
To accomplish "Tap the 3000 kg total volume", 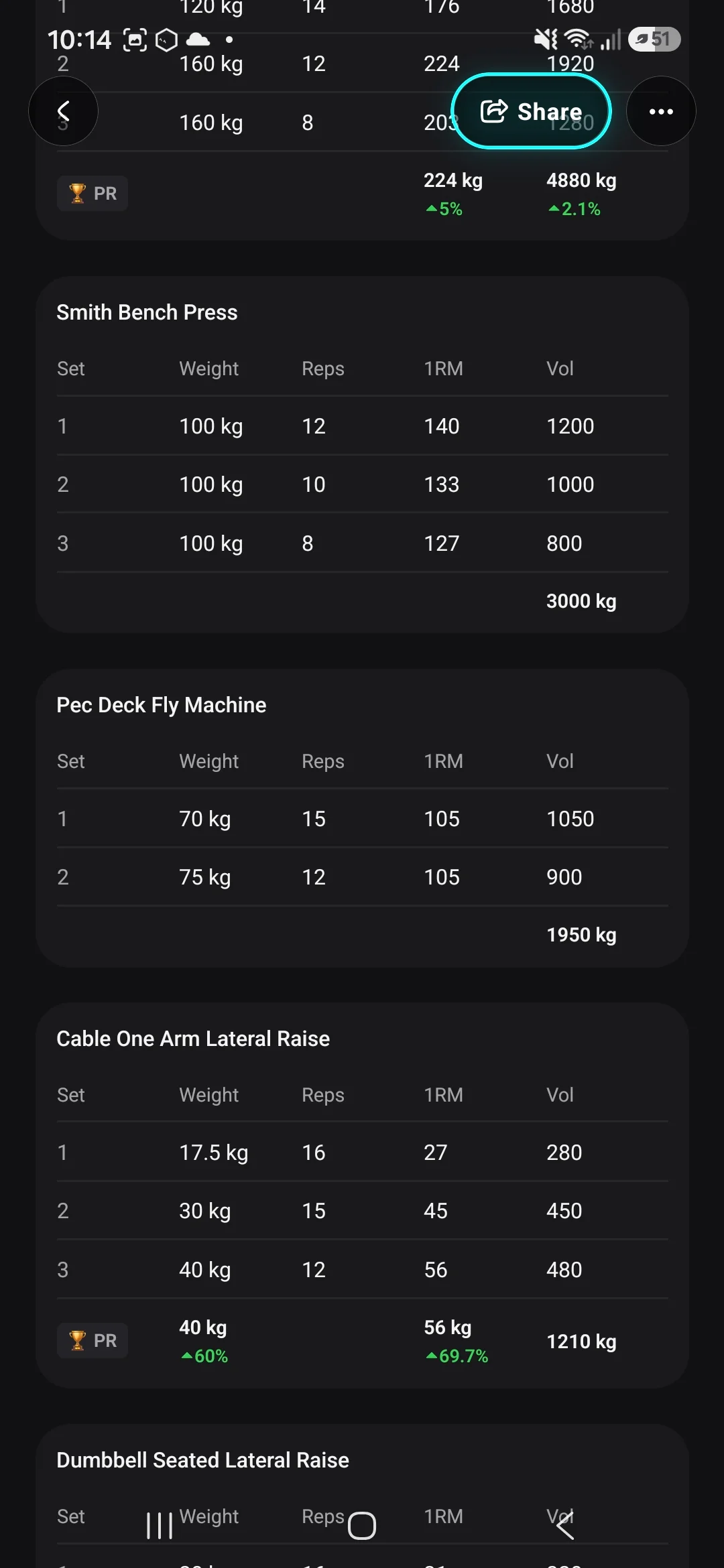I will pos(581,601).
